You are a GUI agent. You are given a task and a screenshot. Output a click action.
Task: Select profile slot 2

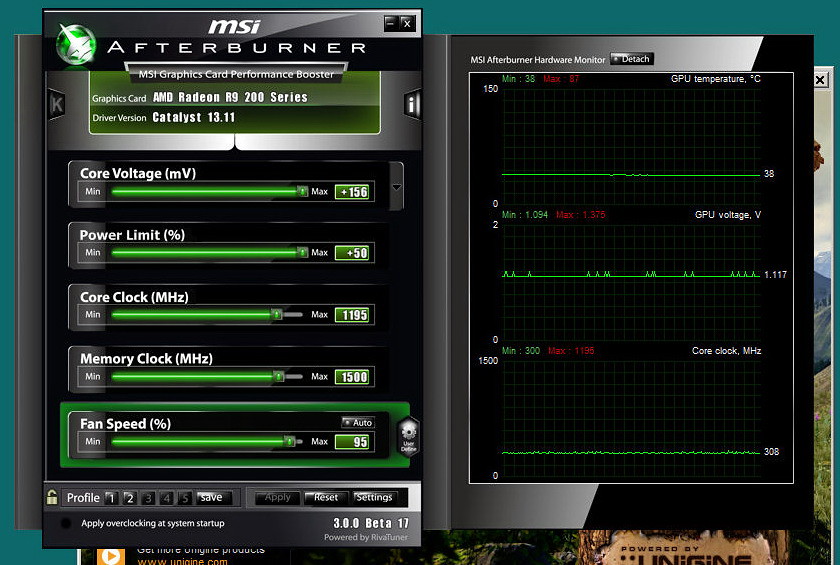[129, 498]
